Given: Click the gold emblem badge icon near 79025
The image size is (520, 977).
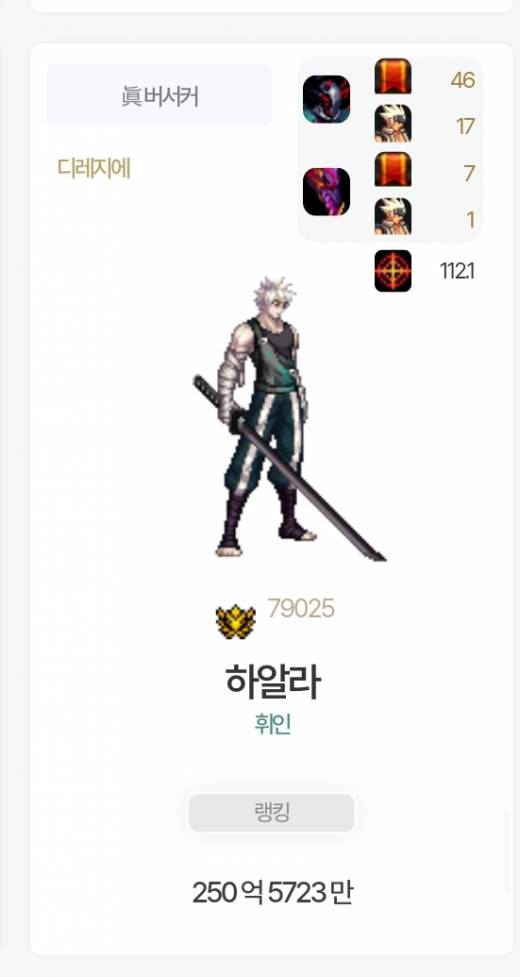Looking at the screenshot, I should pos(235,621).
